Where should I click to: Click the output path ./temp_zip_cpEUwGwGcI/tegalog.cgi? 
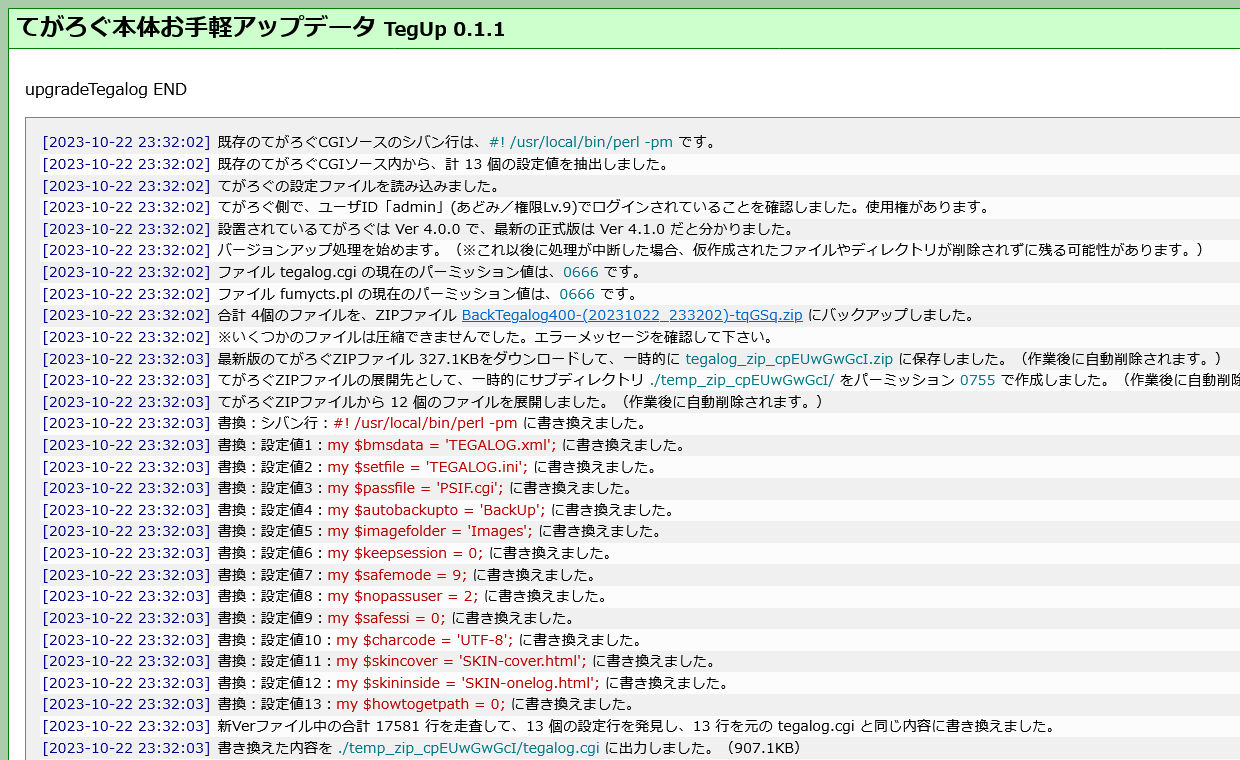(x=468, y=748)
